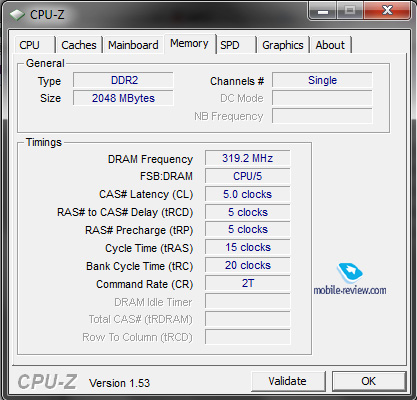Select the 15 clocks tRAS value

248,247
